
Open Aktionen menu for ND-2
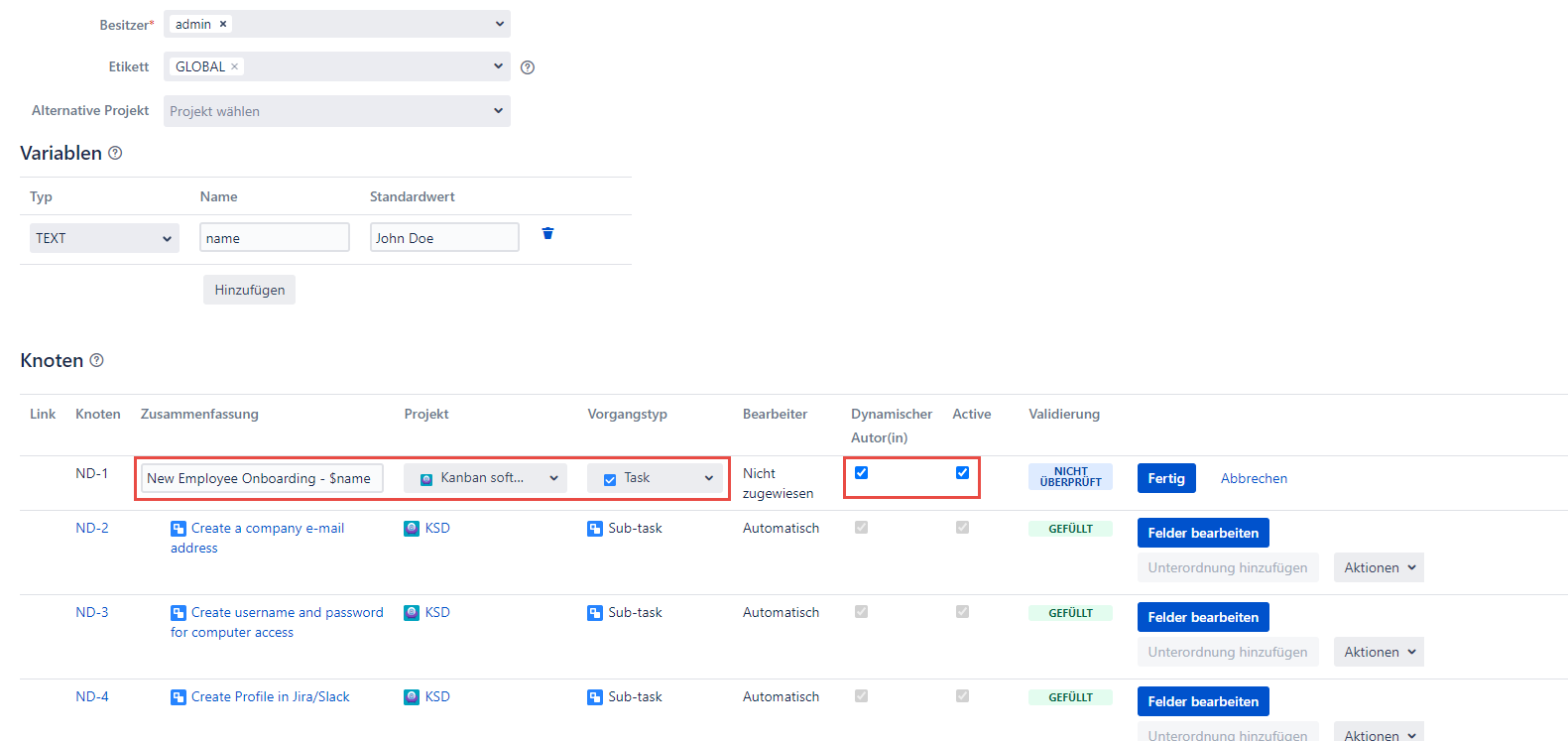pyautogui.click(x=1379, y=567)
